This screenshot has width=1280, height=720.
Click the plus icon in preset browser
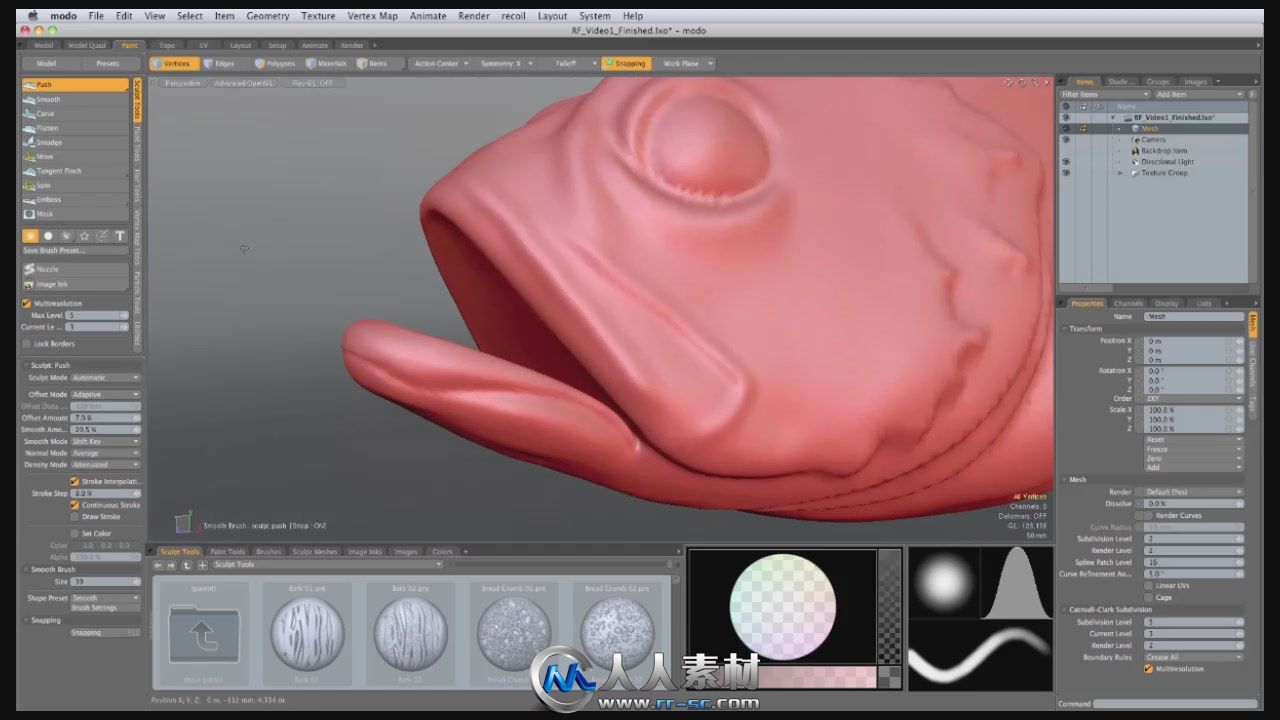(202, 565)
